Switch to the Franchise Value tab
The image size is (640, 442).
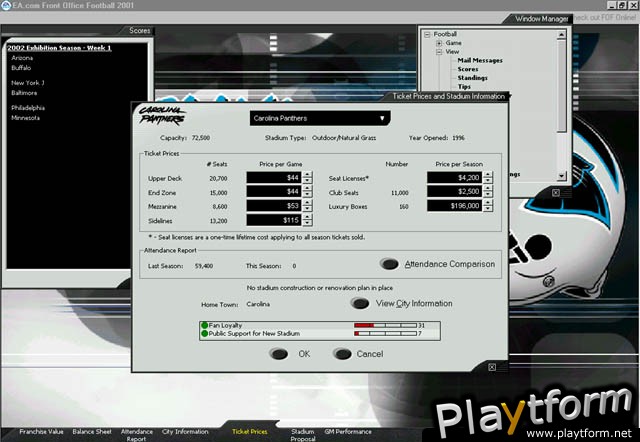pos(41,432)
